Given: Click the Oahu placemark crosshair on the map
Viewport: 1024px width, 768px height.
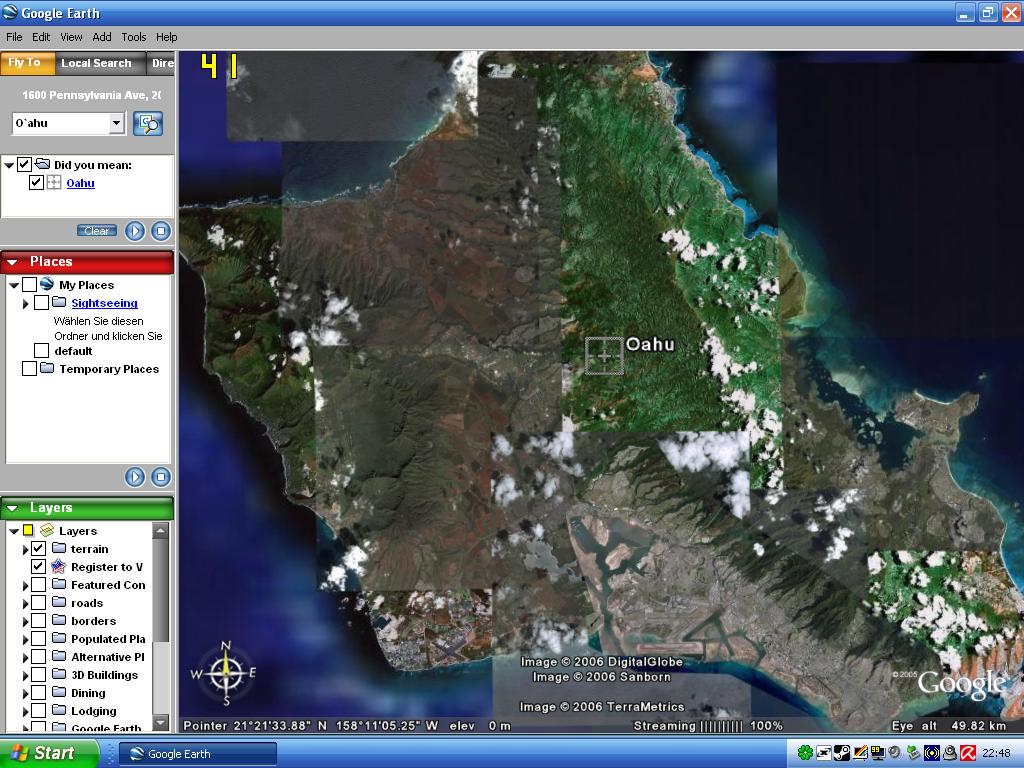Looking at the screenshot, I should coord(604,356).
